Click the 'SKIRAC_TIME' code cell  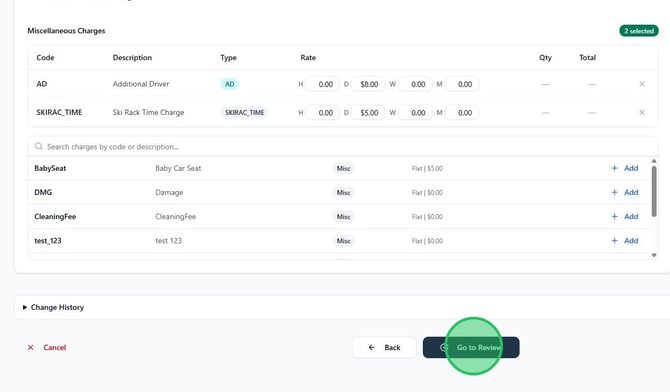pyautogui.click(x=59, y=112)
